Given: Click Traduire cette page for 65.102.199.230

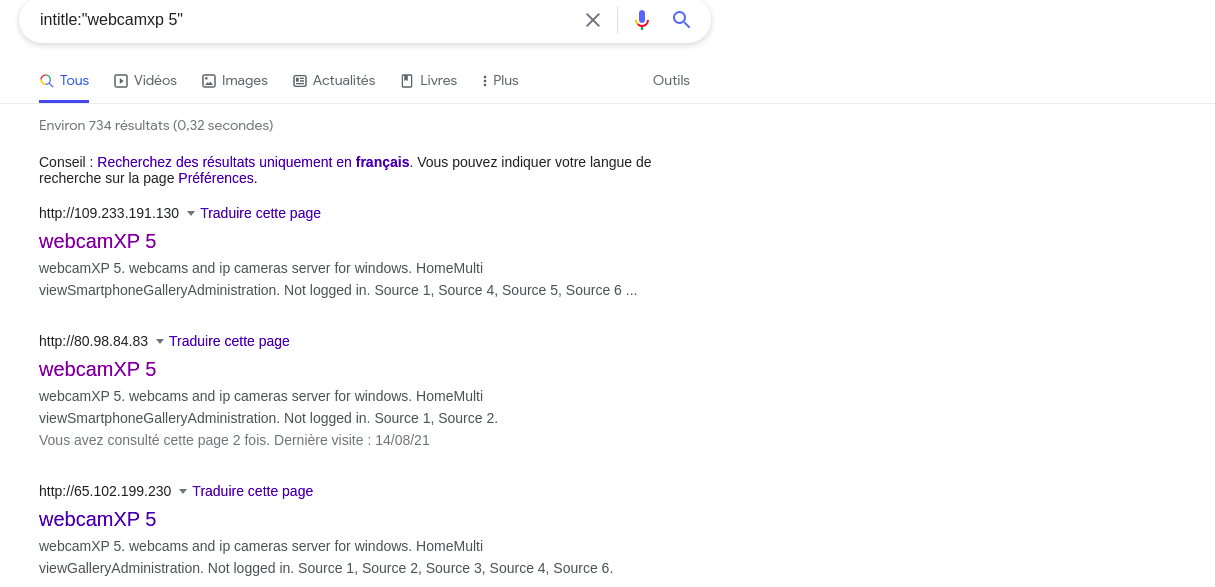Looking at the screenshot, I should pyautogui.click(x=252, y=491).
